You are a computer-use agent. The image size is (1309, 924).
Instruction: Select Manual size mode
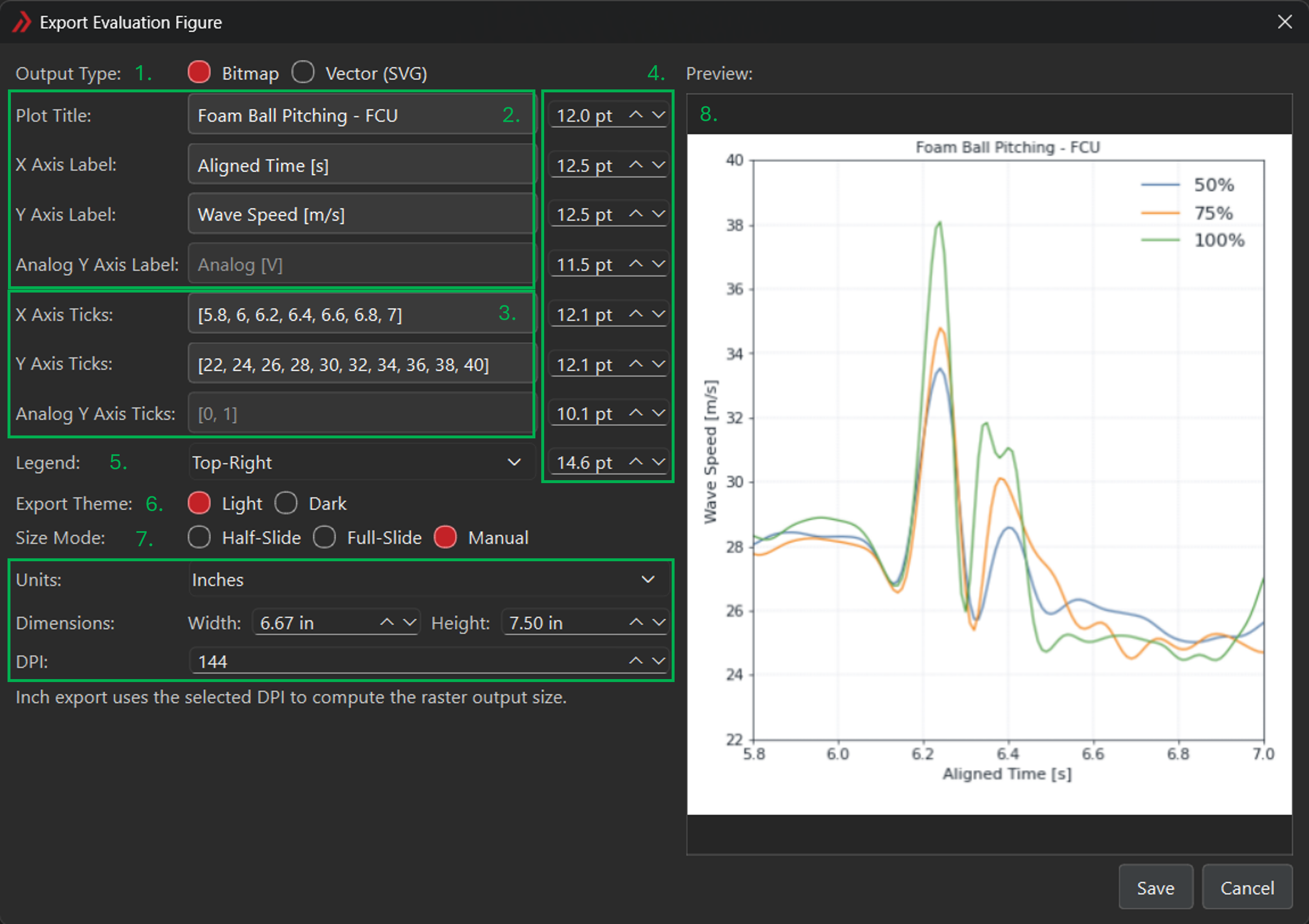(x=445, y=537)
